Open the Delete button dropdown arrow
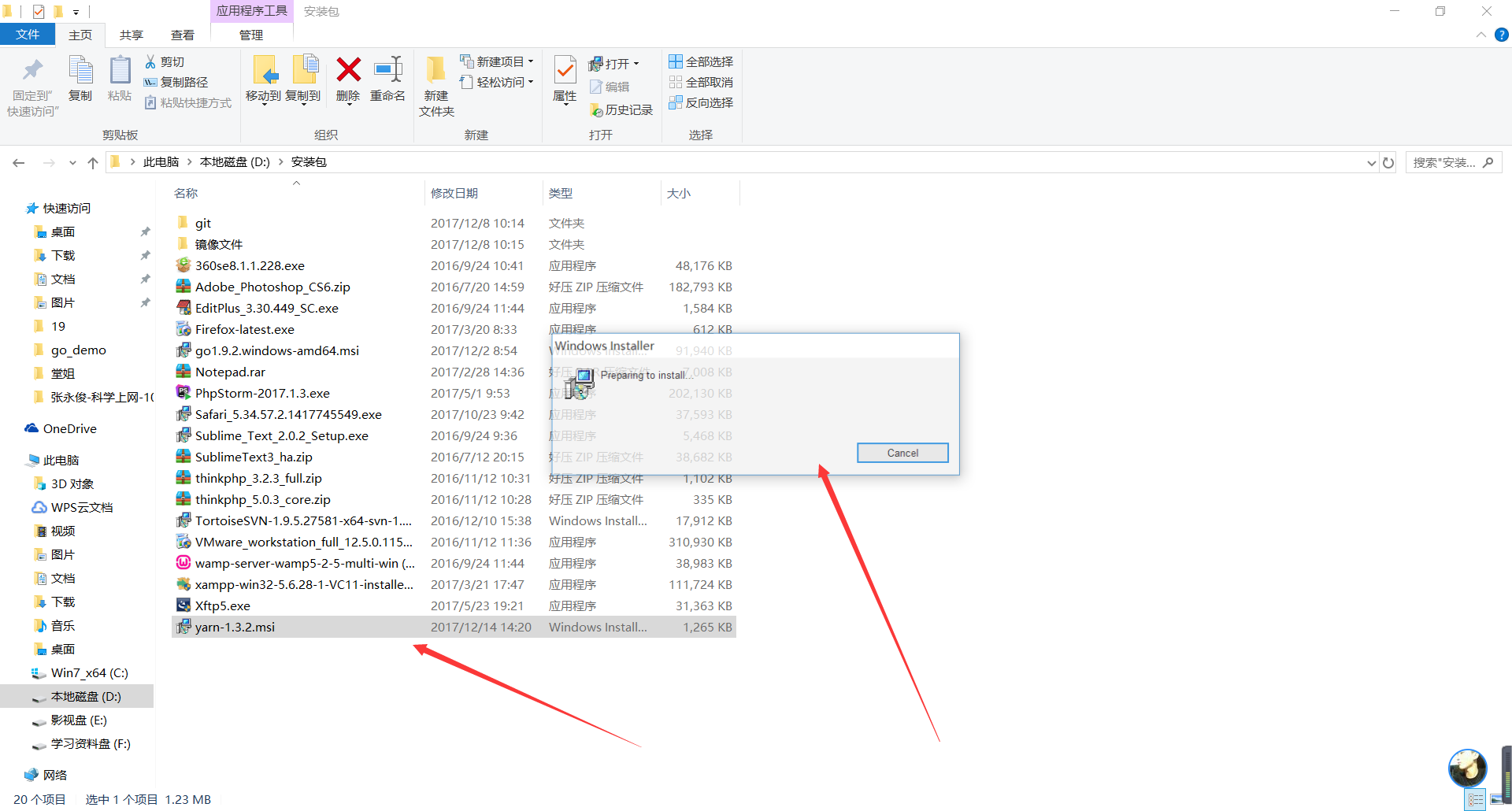Image resolution: width=1512 pixels, height=811 pixels. point(348,105)
